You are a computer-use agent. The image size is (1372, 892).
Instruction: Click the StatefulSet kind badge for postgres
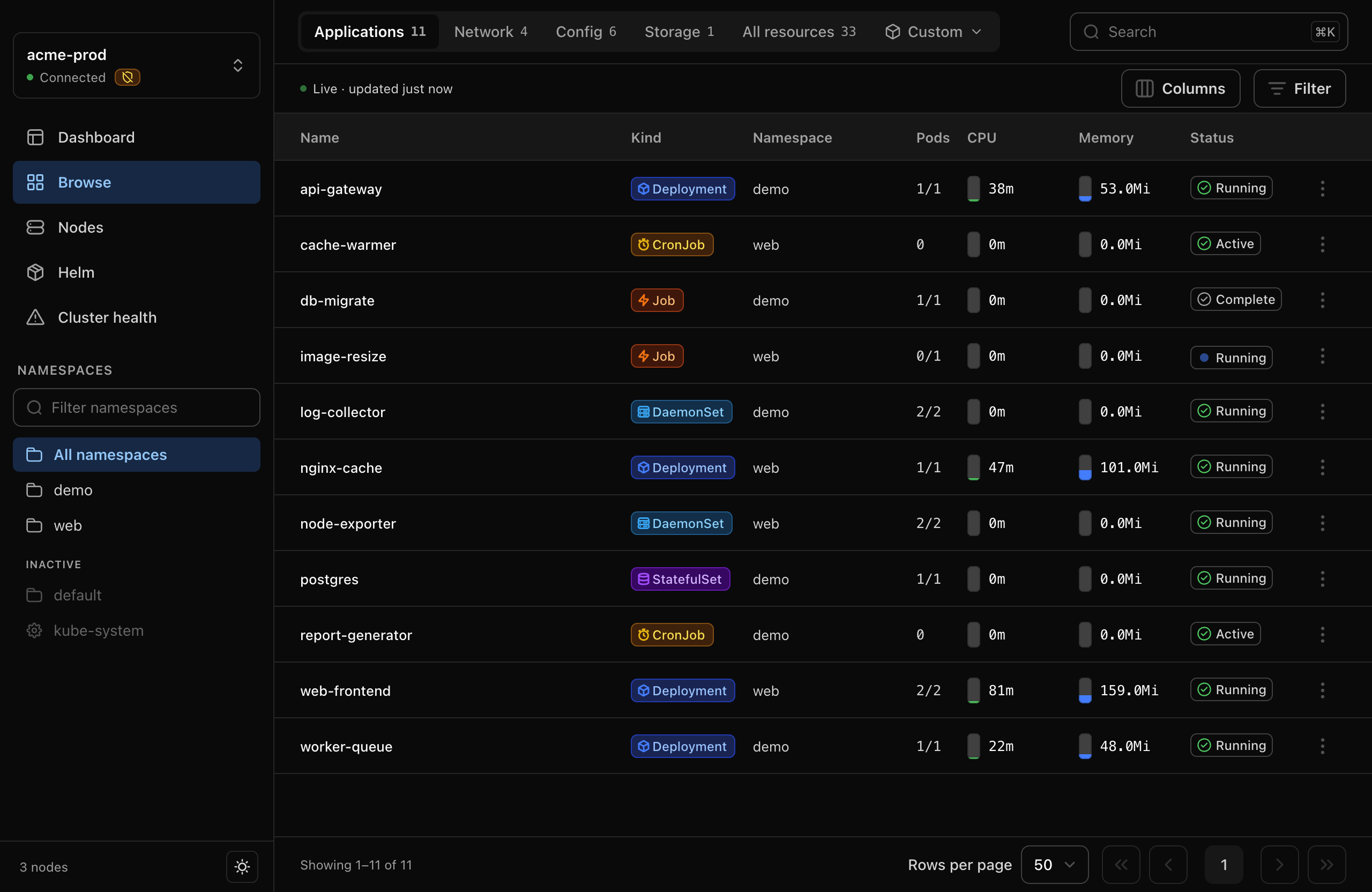[680, 579]
